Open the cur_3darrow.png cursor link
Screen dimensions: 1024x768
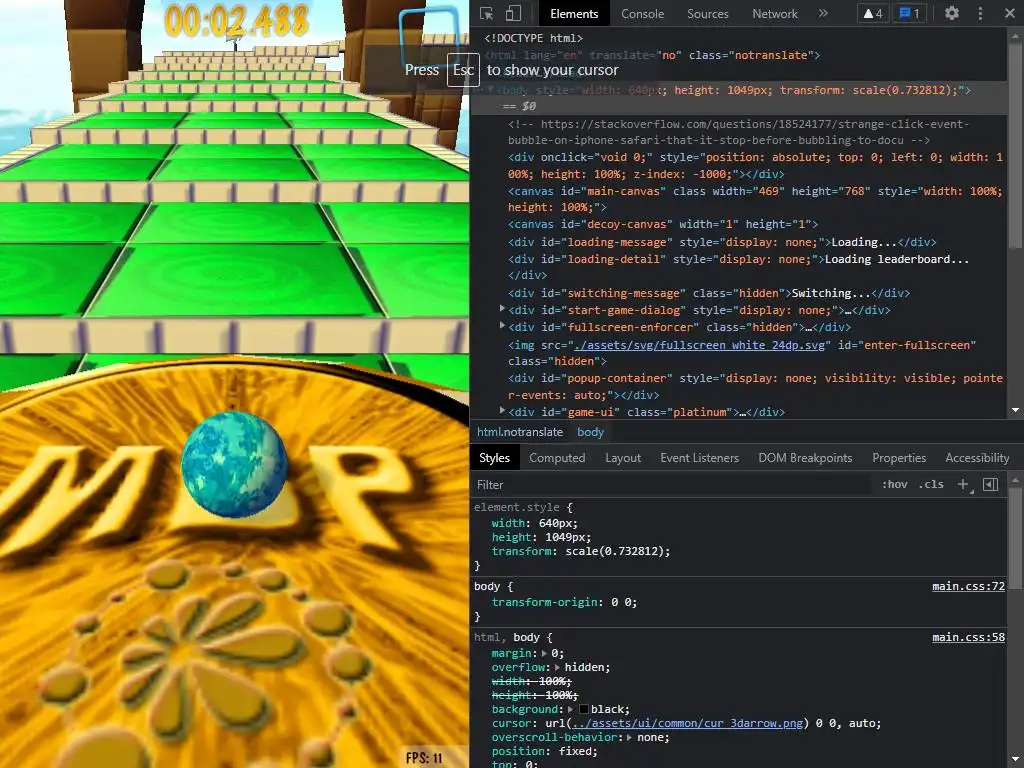pyautogui.click(x=688, y=723)
